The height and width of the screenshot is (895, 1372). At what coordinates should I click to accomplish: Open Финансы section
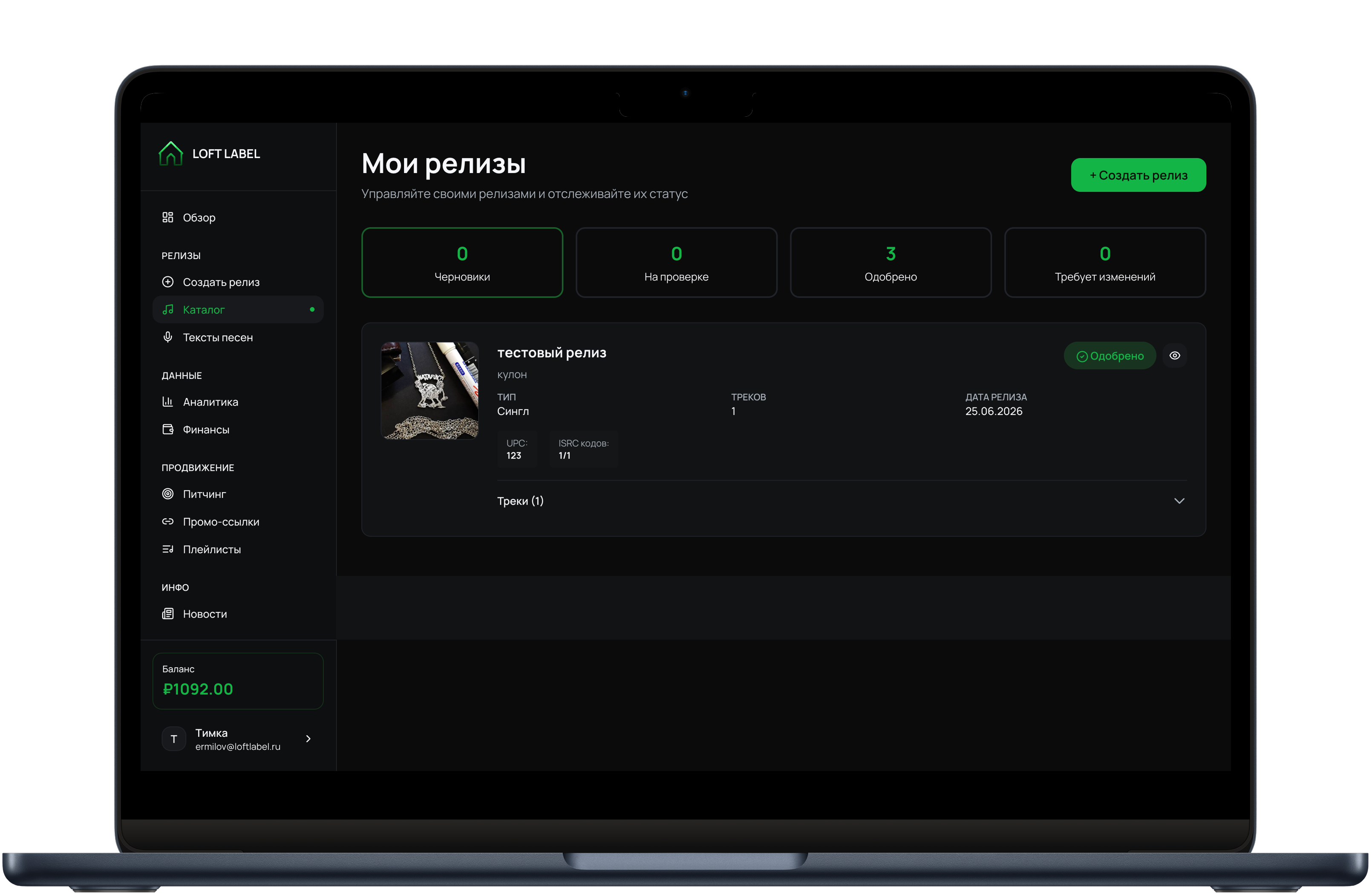tap(238, 430)
